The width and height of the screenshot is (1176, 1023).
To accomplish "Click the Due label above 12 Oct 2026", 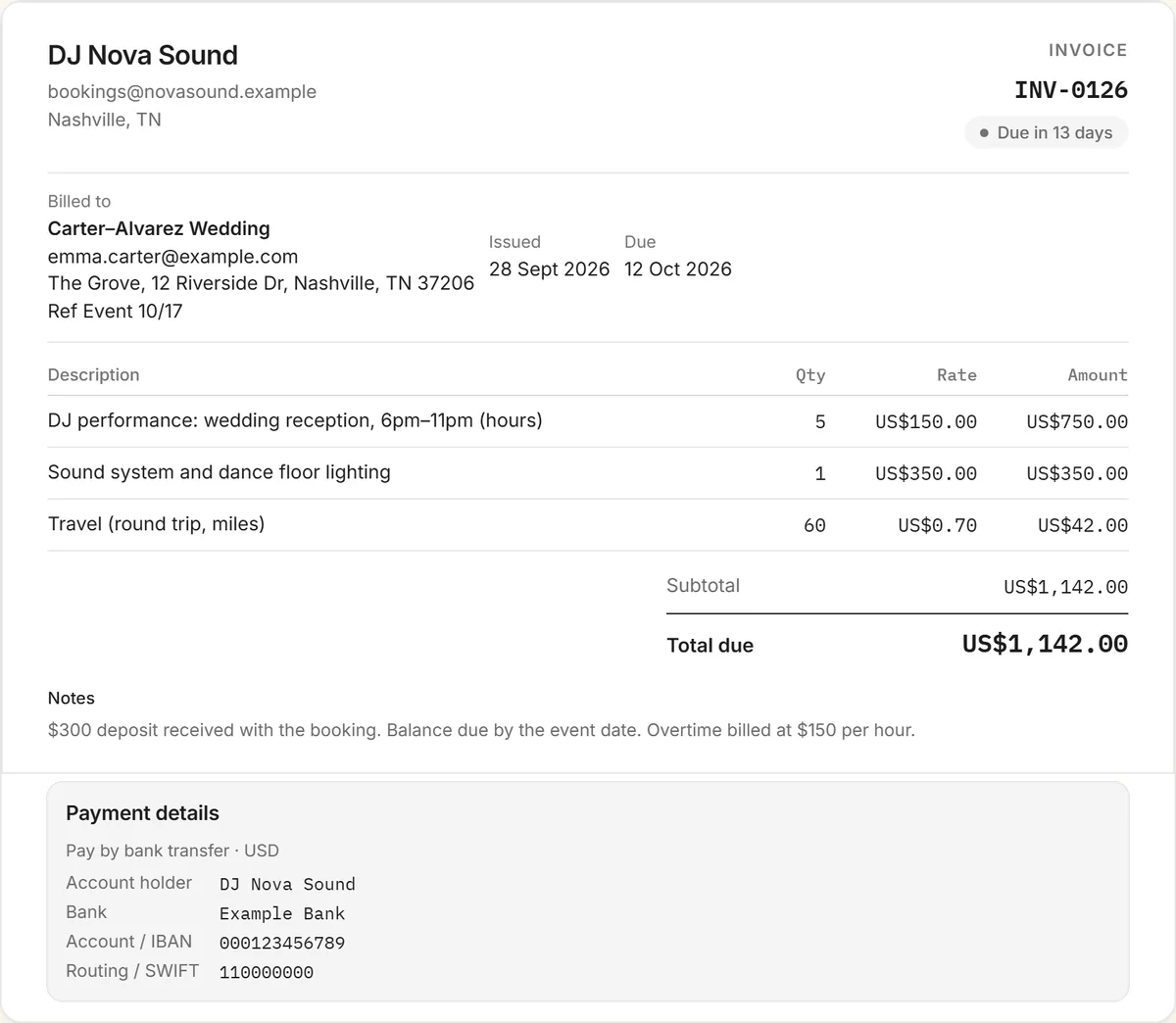I will tap(640, 242).
